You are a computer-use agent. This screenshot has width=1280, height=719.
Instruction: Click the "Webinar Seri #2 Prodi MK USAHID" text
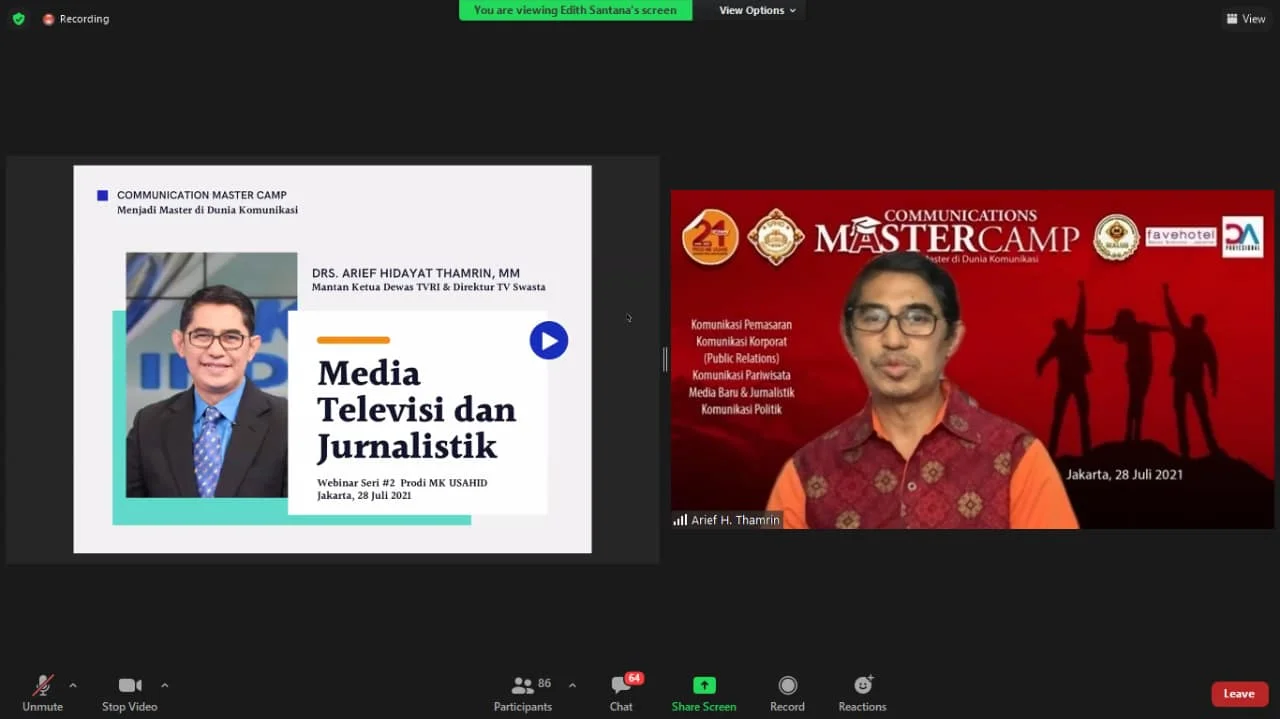(402, 483)
